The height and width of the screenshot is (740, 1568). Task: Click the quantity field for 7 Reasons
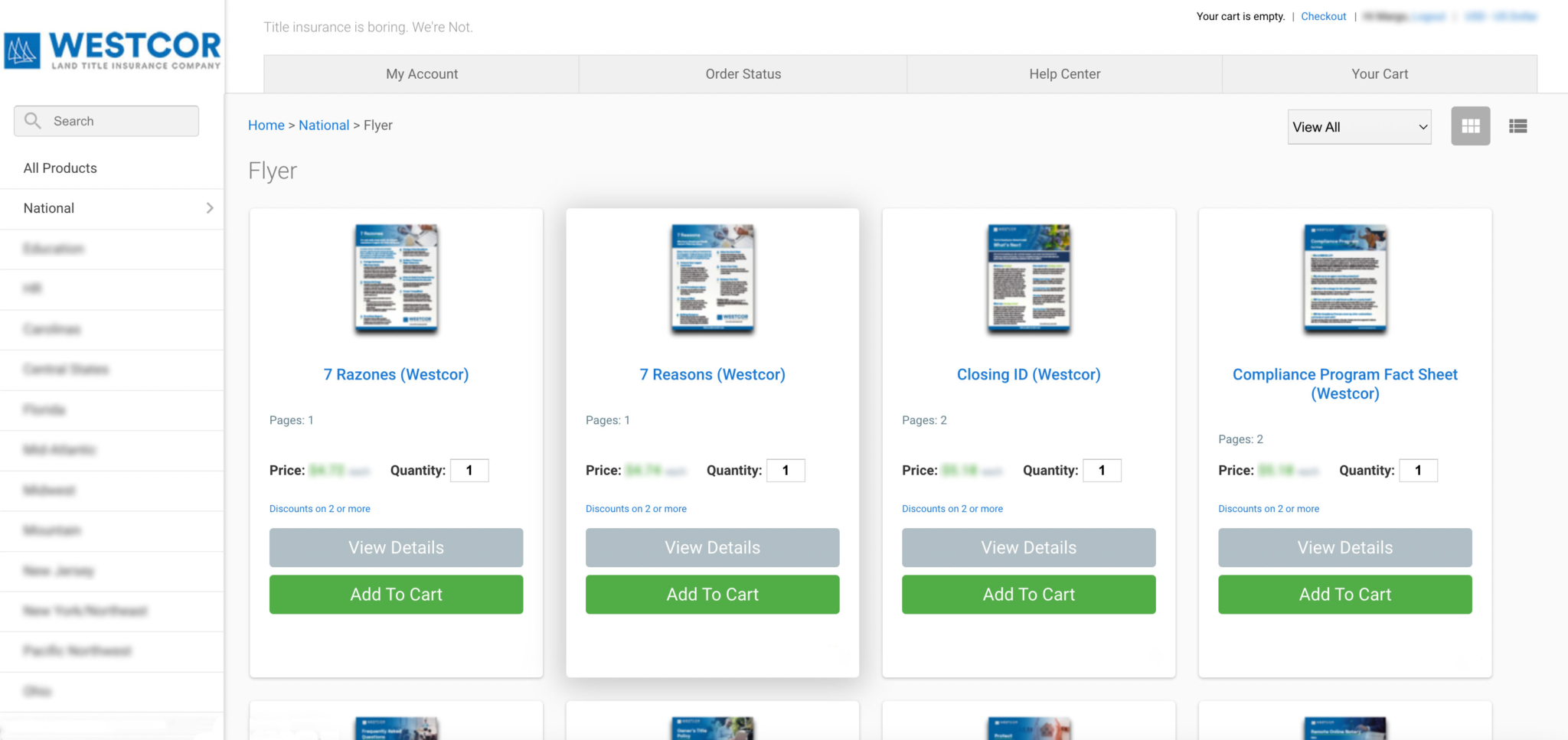coord(786,471)
